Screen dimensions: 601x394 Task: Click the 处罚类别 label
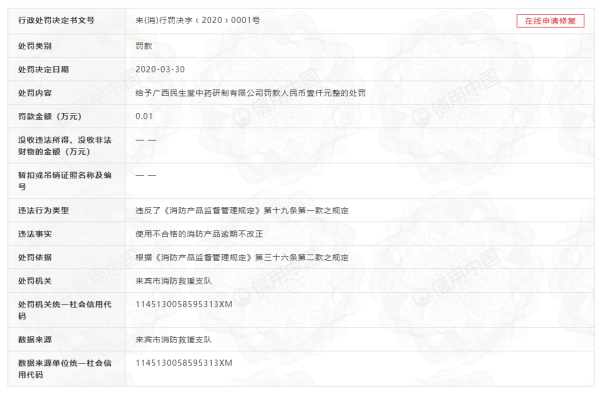coord(35,46)
